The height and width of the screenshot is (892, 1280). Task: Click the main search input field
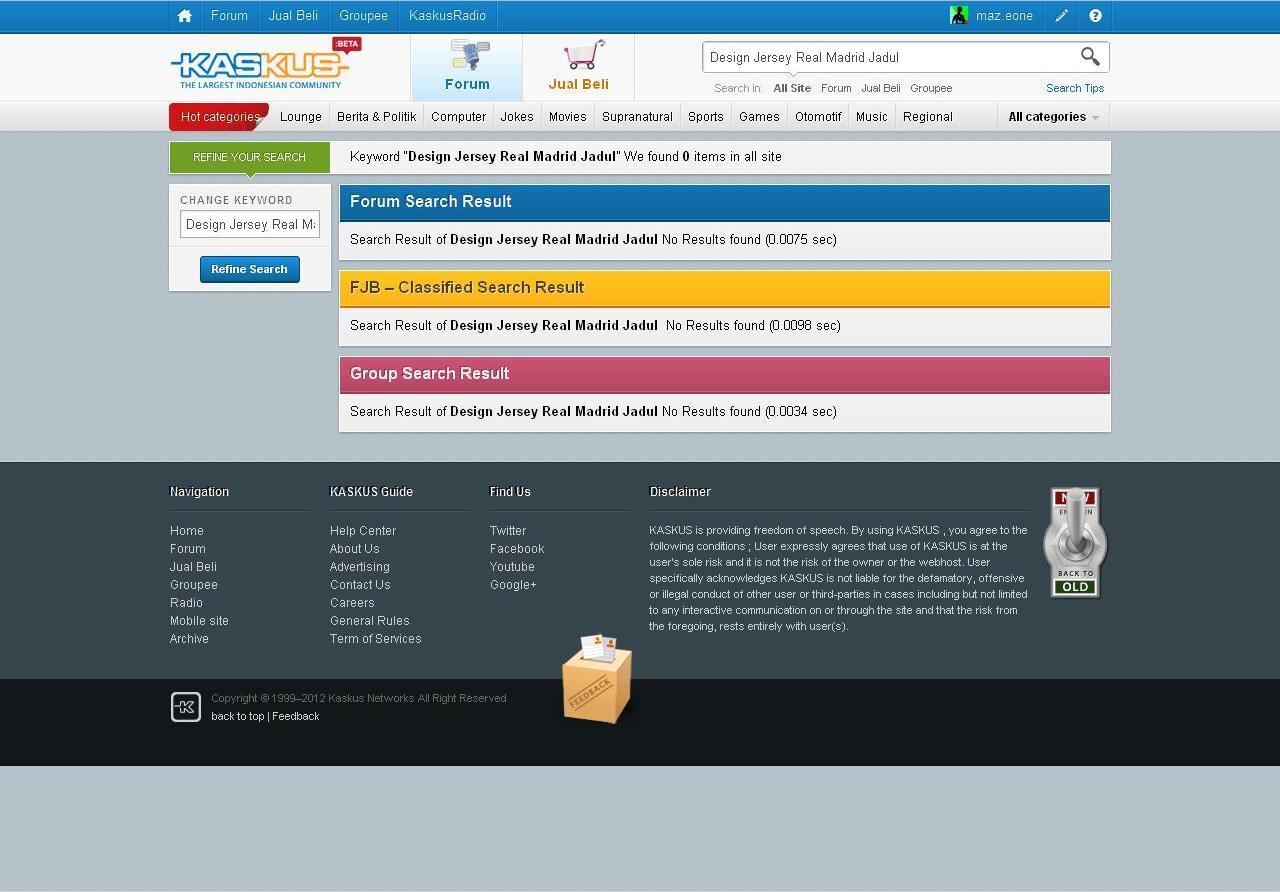tap(890, 57)
